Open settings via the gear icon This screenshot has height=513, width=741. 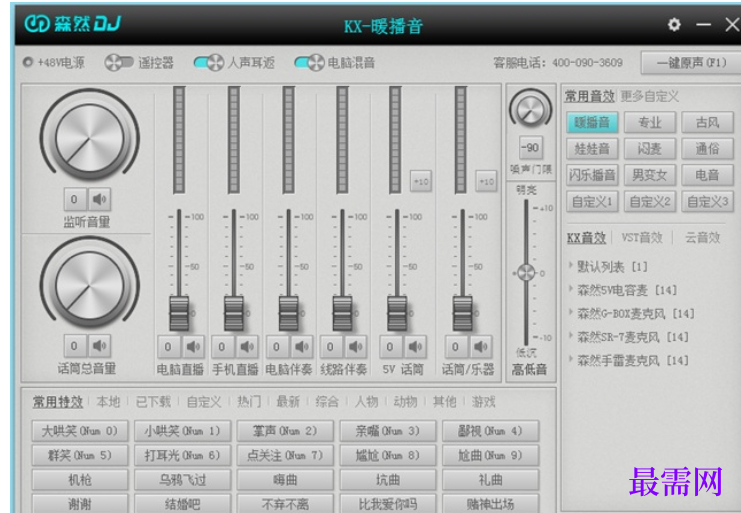[x=674, y=24]
